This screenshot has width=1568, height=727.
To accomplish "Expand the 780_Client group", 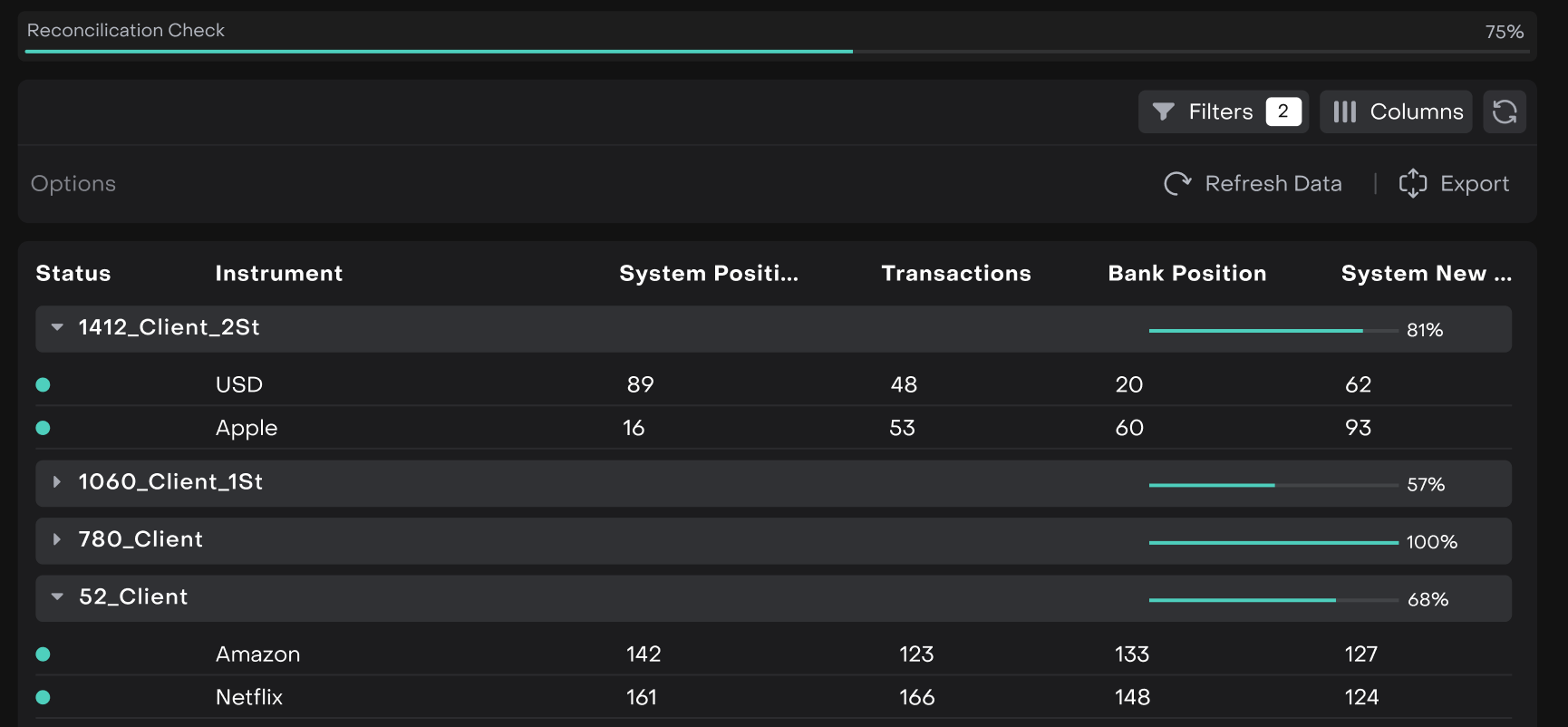I will point(57,539).
